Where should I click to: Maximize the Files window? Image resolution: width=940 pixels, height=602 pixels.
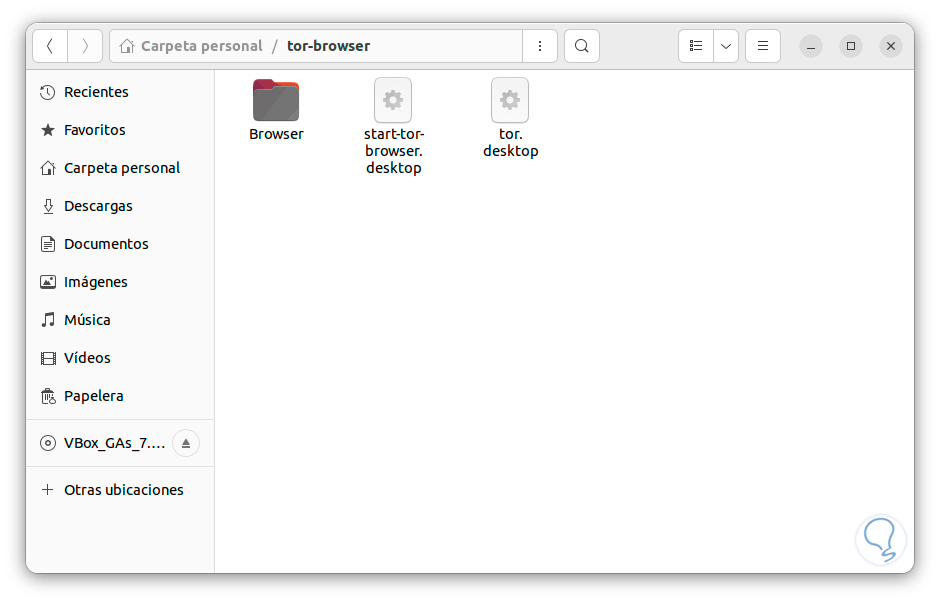pos(851,46)
